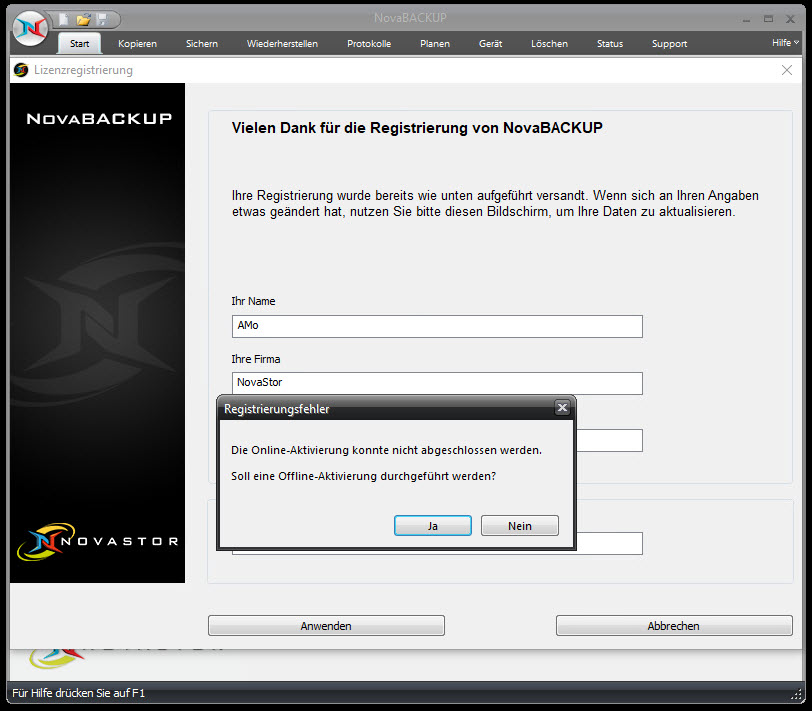The height and width of the screenshot is (711, 812).
Task: Click the heading 'Vielen Dank für die Registrierung von NovaBACKUP'
Action: tap(417, 128)
